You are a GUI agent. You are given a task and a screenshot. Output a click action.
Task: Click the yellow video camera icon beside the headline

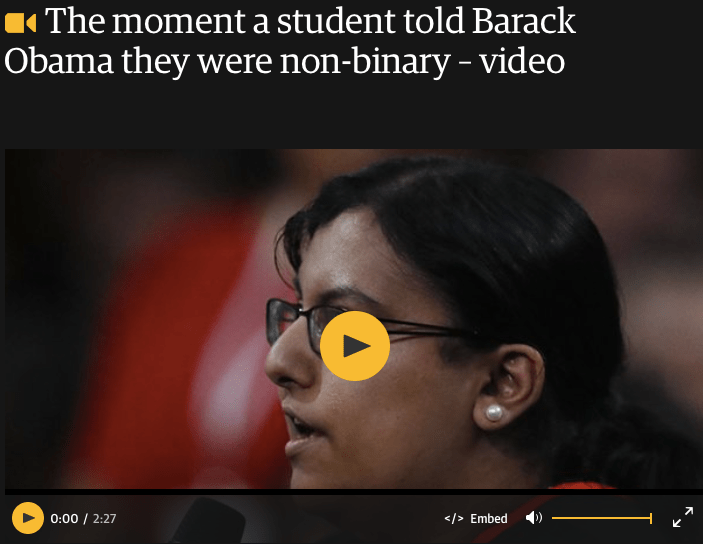(x=20, y=23)
